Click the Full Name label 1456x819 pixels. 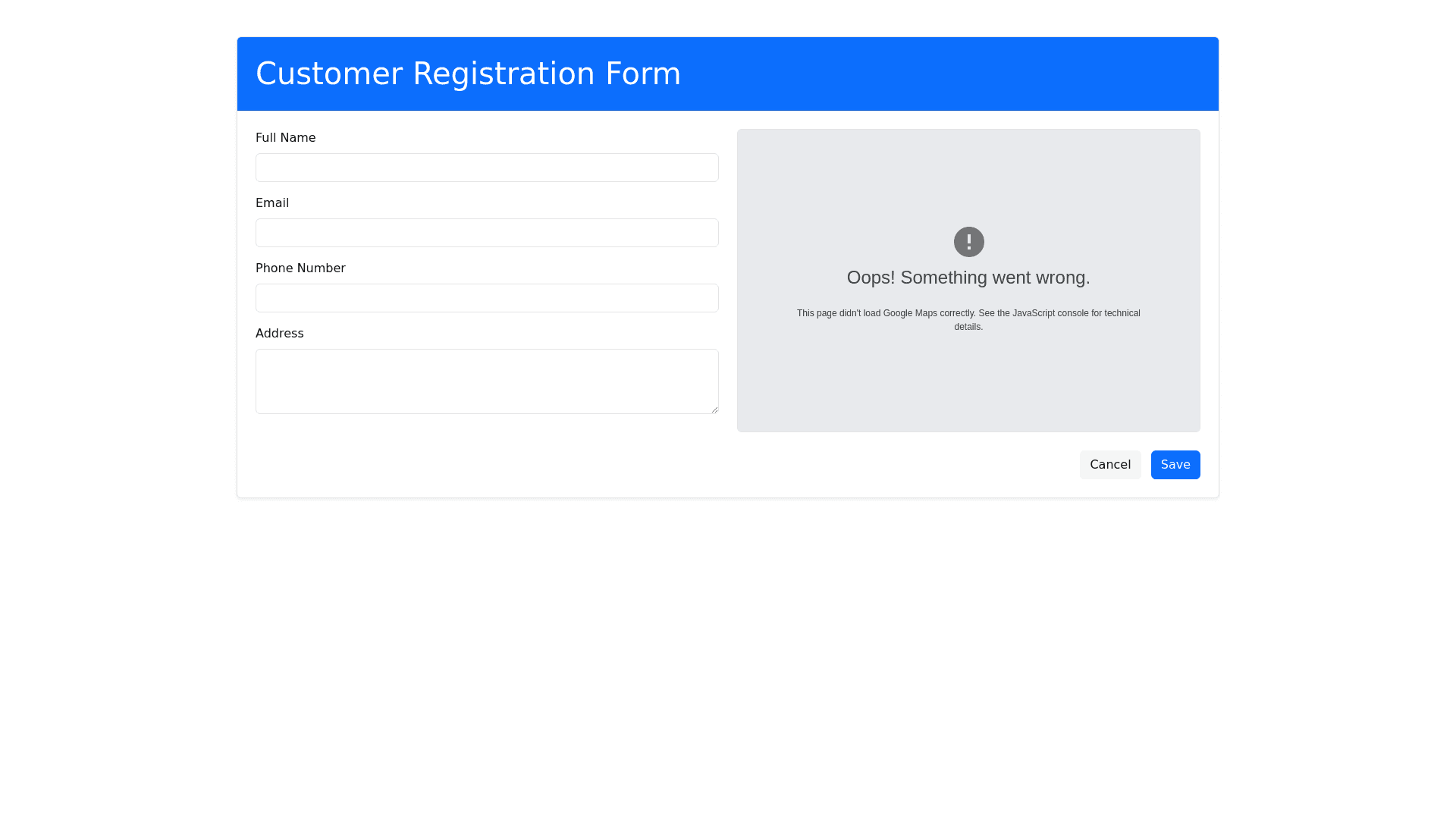(285, 138)
